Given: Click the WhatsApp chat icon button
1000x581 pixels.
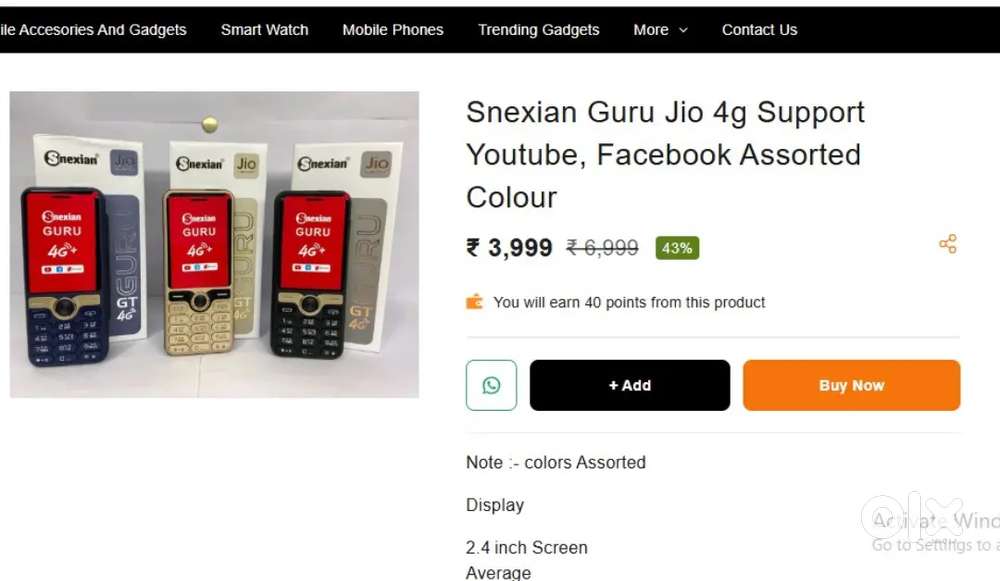Looking at the screenshot, I should click(491, 385).
